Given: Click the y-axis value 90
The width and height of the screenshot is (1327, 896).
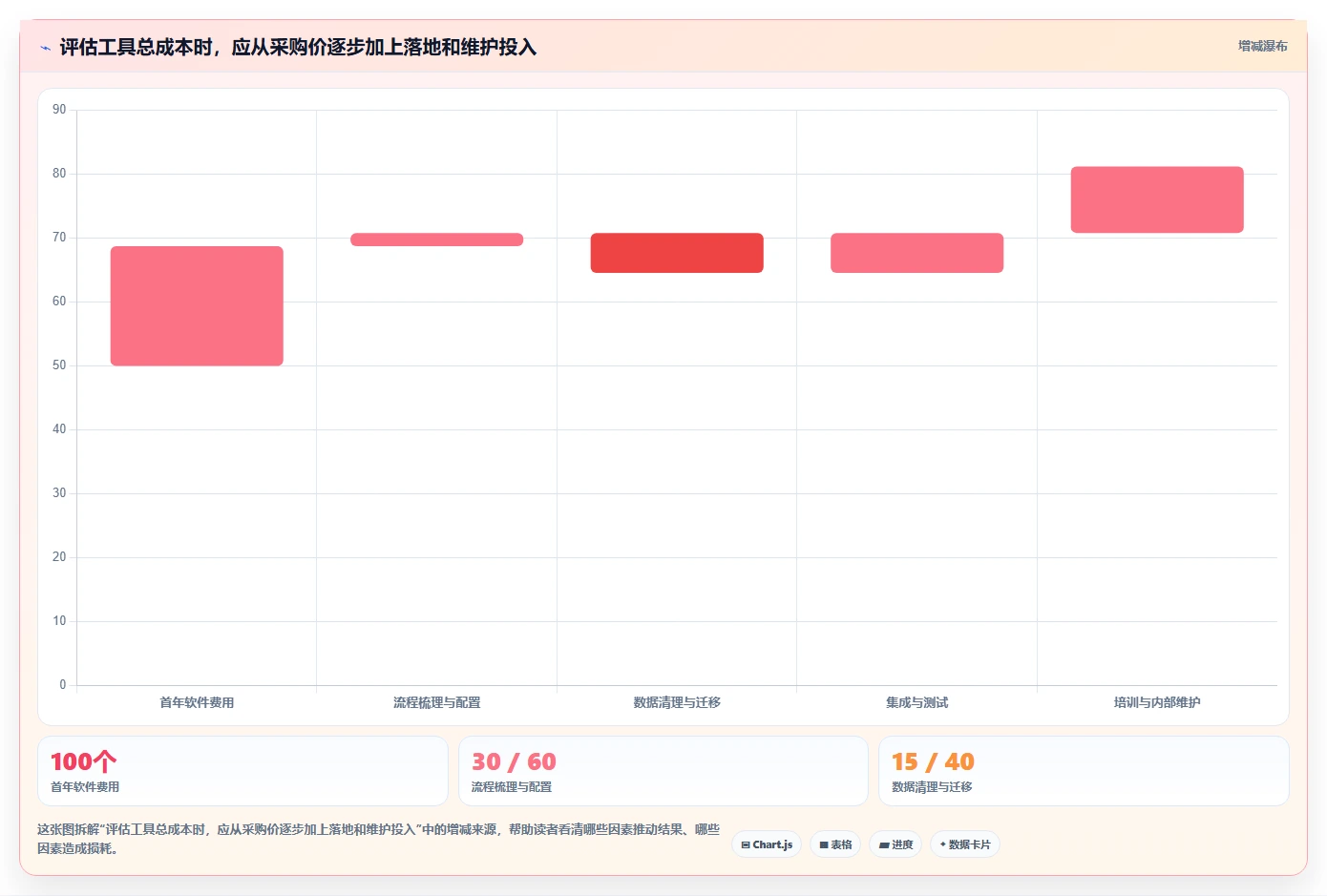Looking at the screenshot, I should [59, 110].
